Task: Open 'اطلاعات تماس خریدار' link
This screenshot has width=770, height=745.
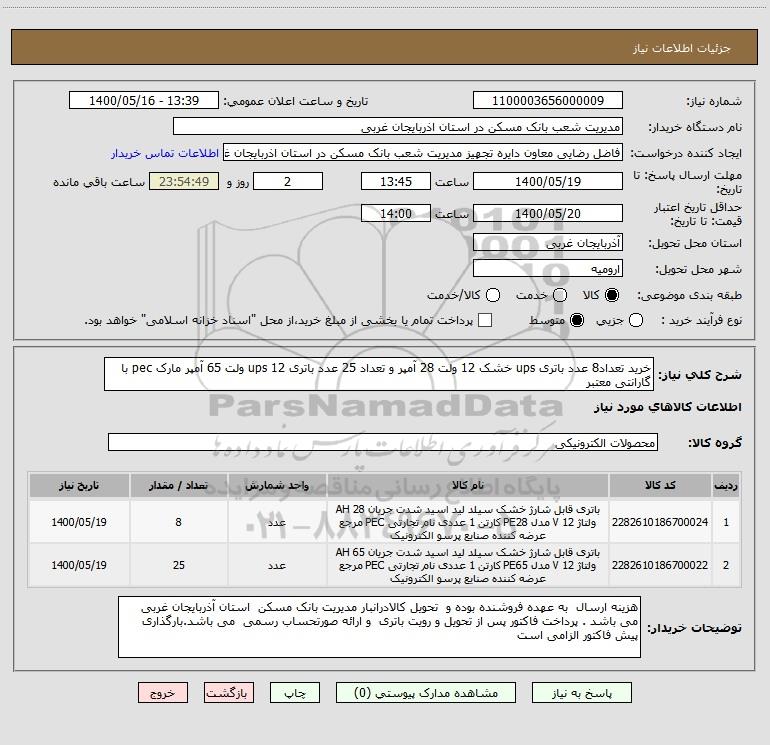Action: 165,153
